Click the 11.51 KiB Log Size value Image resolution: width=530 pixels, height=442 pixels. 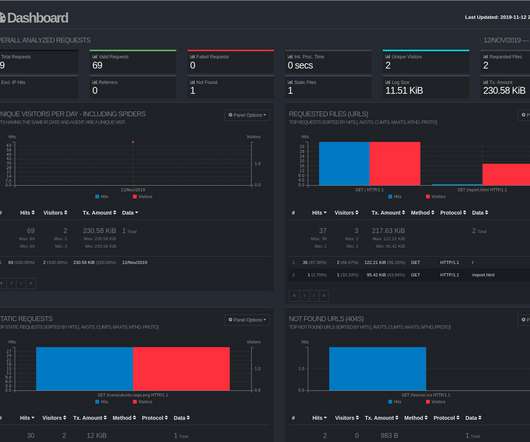pos(404,91)
